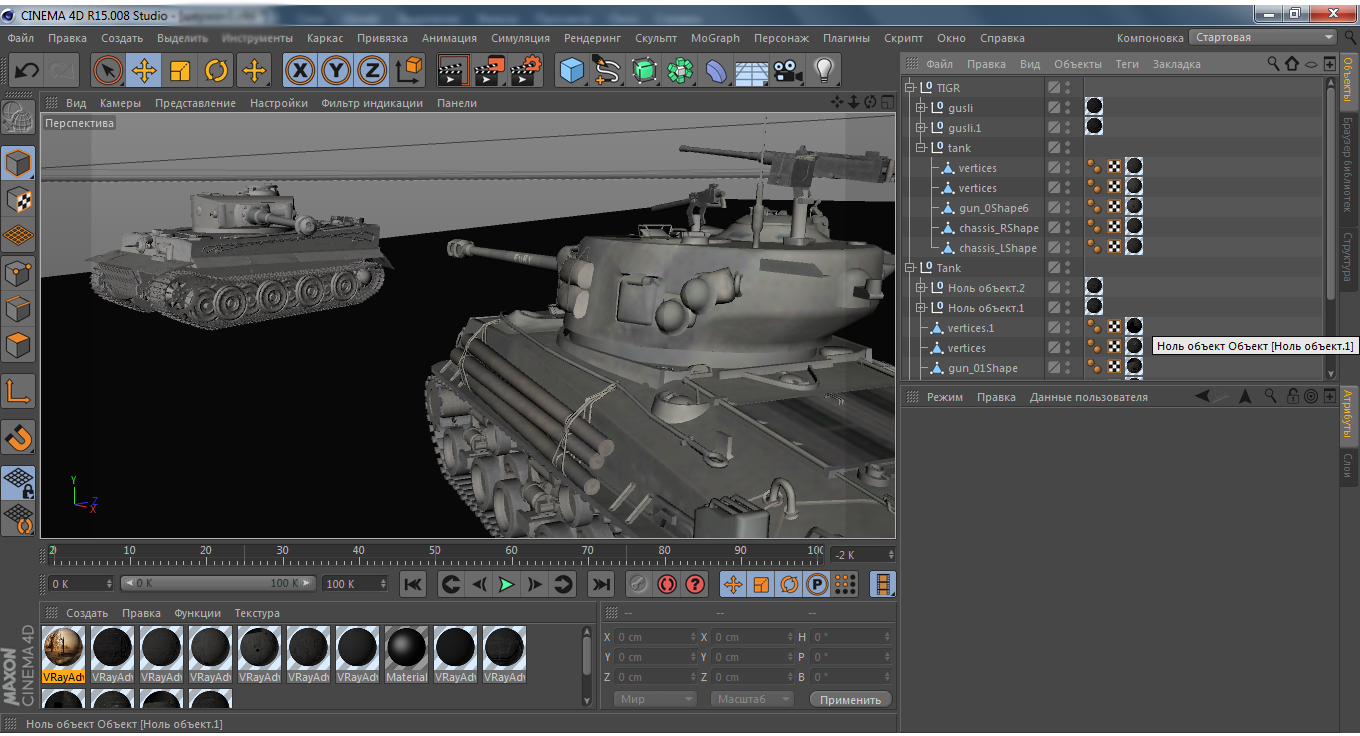1360x736 pixels.
Task: Add a Light object
Action: pyautogui.click(x=824, y=71)
